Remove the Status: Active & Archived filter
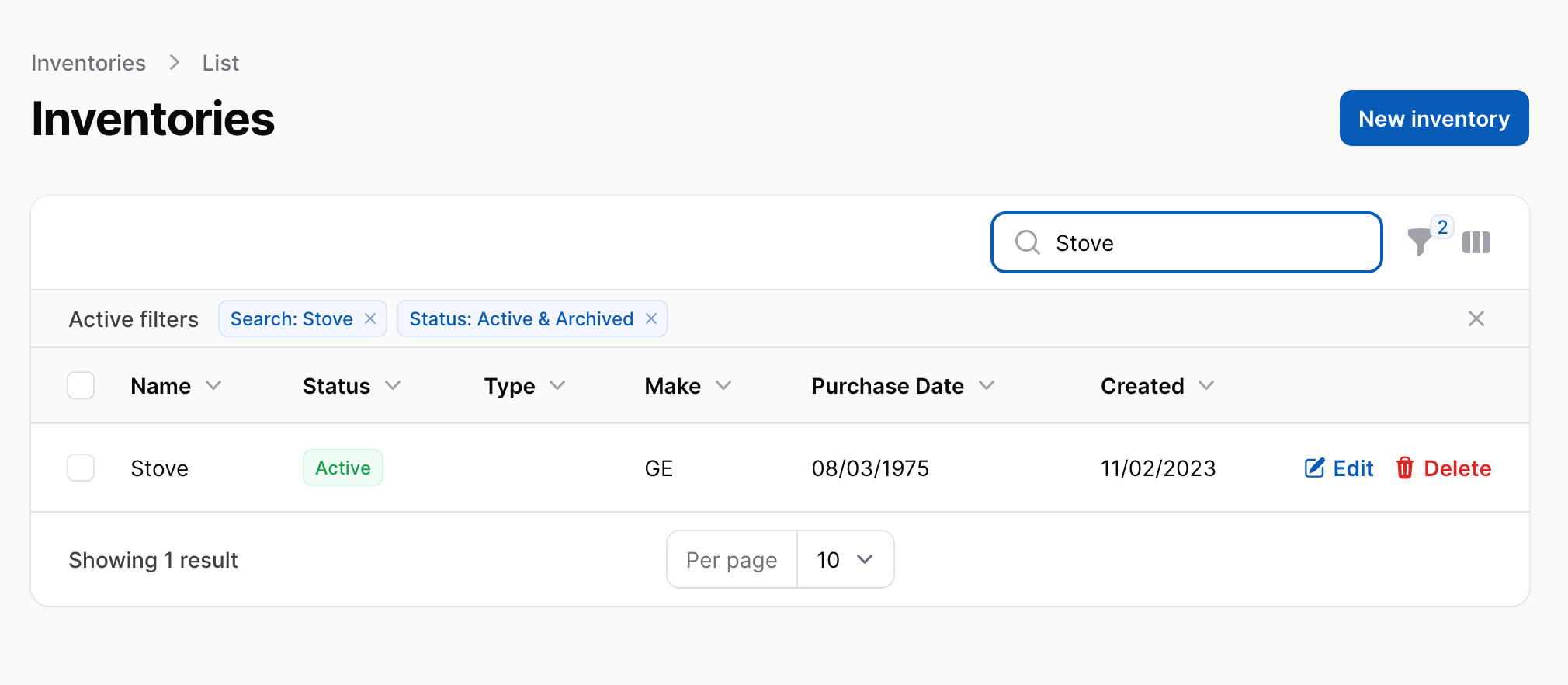The height and width of the screenshot is (685, 1568). 651,318
